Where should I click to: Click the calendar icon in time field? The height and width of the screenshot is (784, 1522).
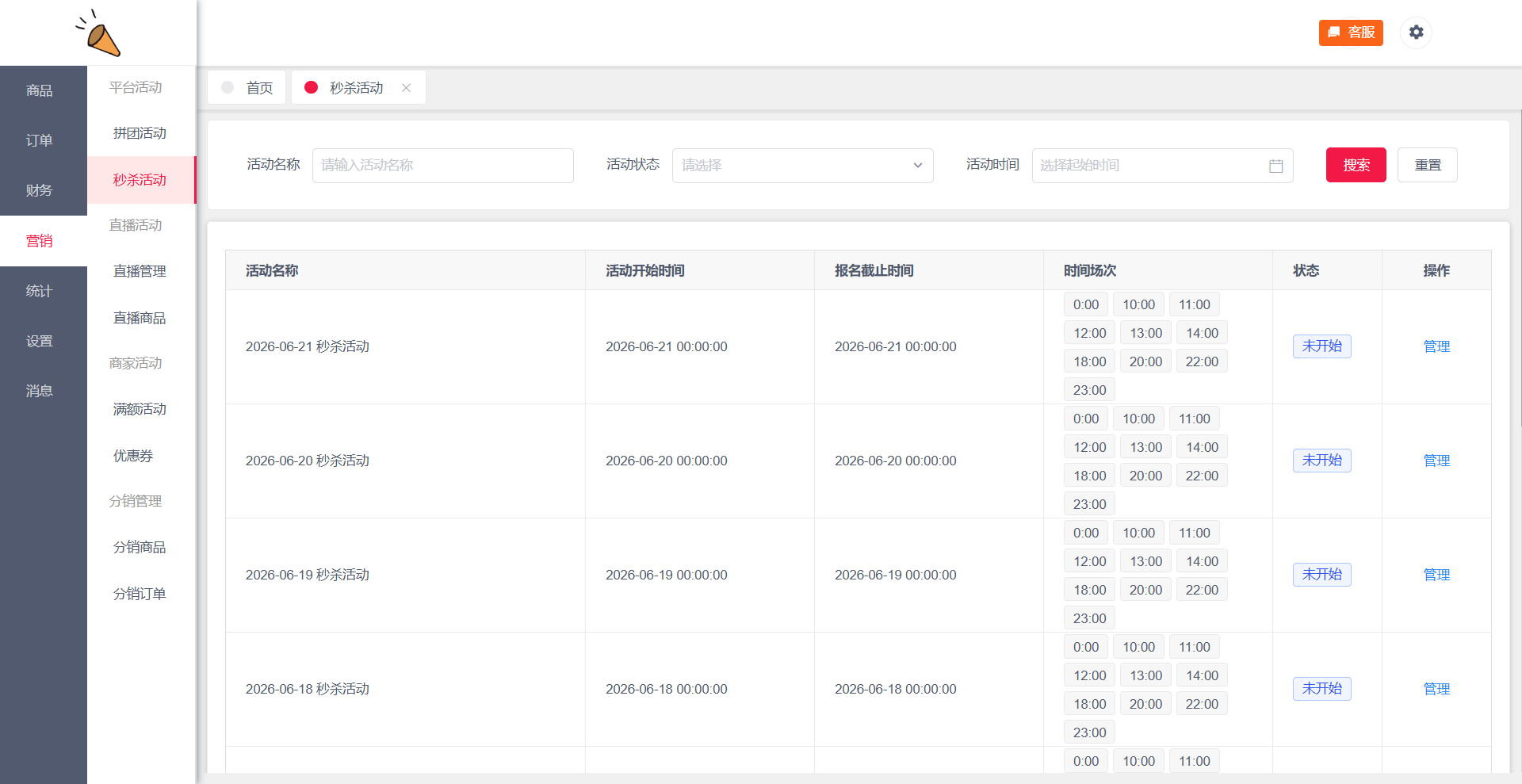click(1275, 166)
